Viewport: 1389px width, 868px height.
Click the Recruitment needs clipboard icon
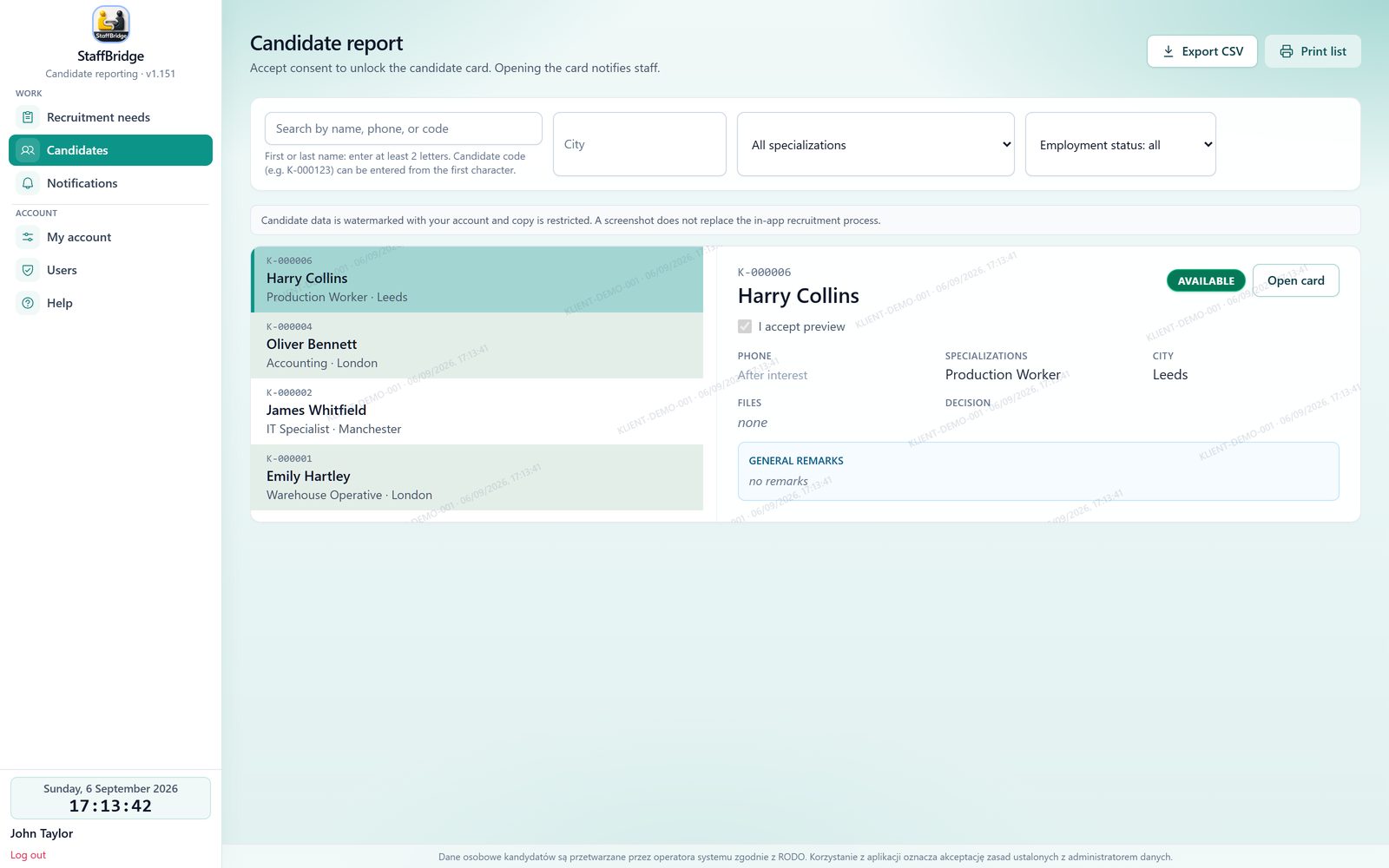coord(28,117)
